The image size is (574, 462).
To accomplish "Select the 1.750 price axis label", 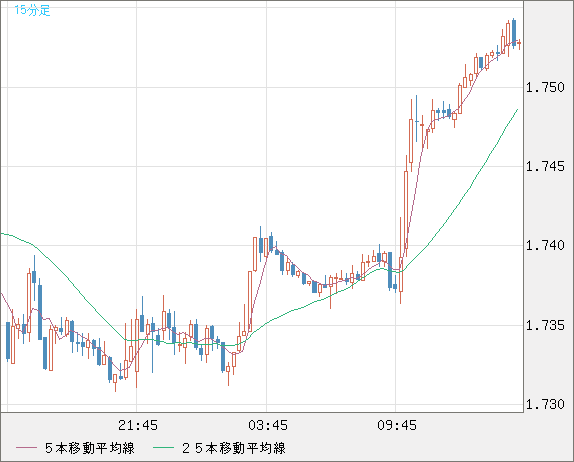I will click(x=545, y=87).
